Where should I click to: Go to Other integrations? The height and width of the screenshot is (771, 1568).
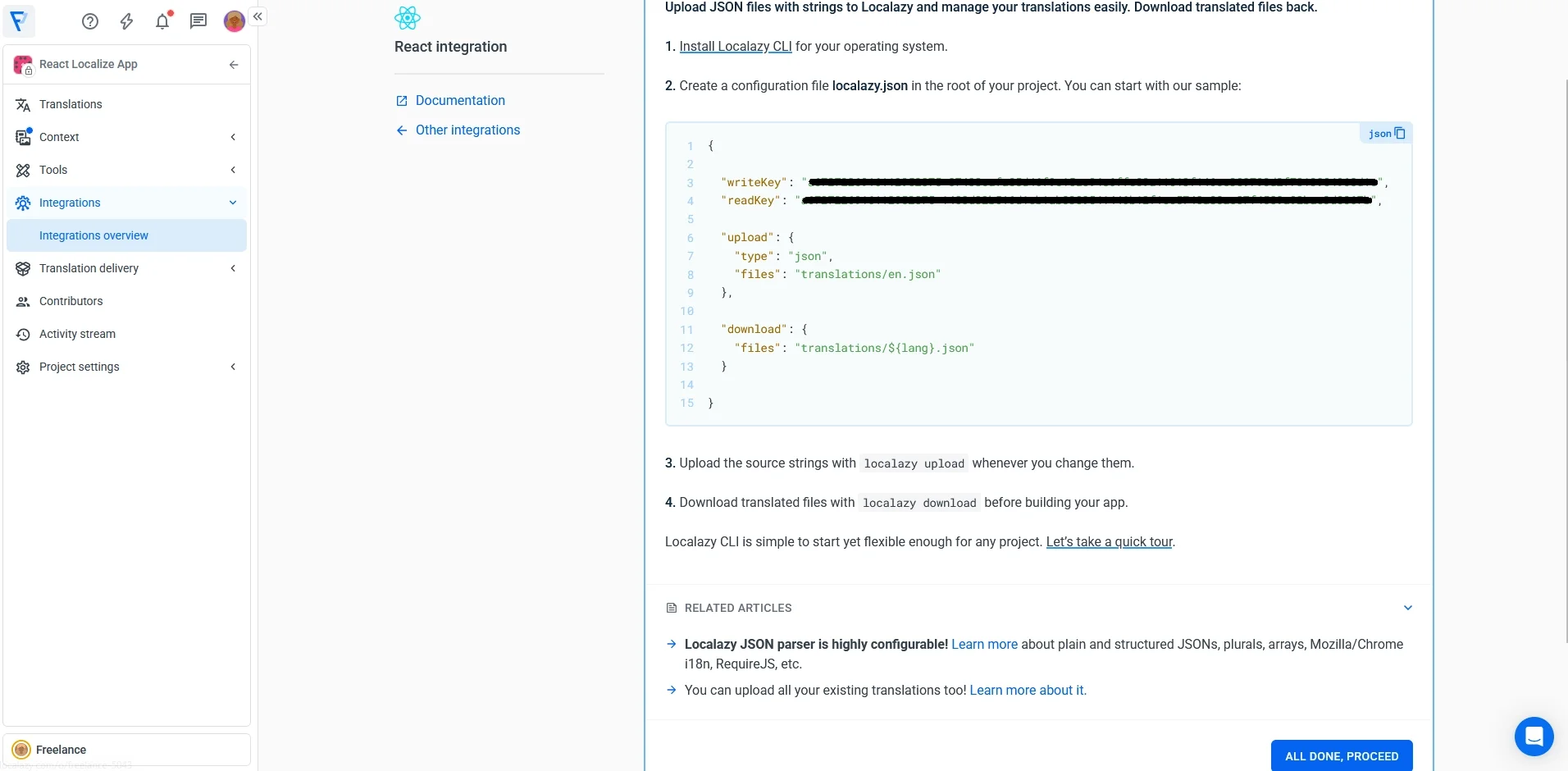point(467,130)
